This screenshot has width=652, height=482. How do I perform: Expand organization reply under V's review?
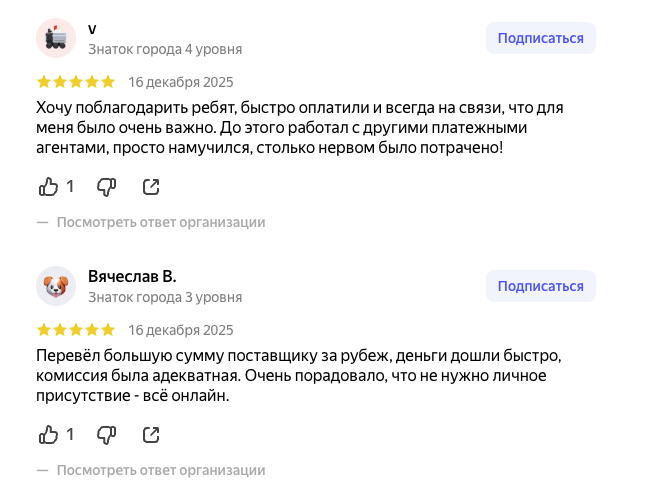pyautogui.click(x=160, y=222)
